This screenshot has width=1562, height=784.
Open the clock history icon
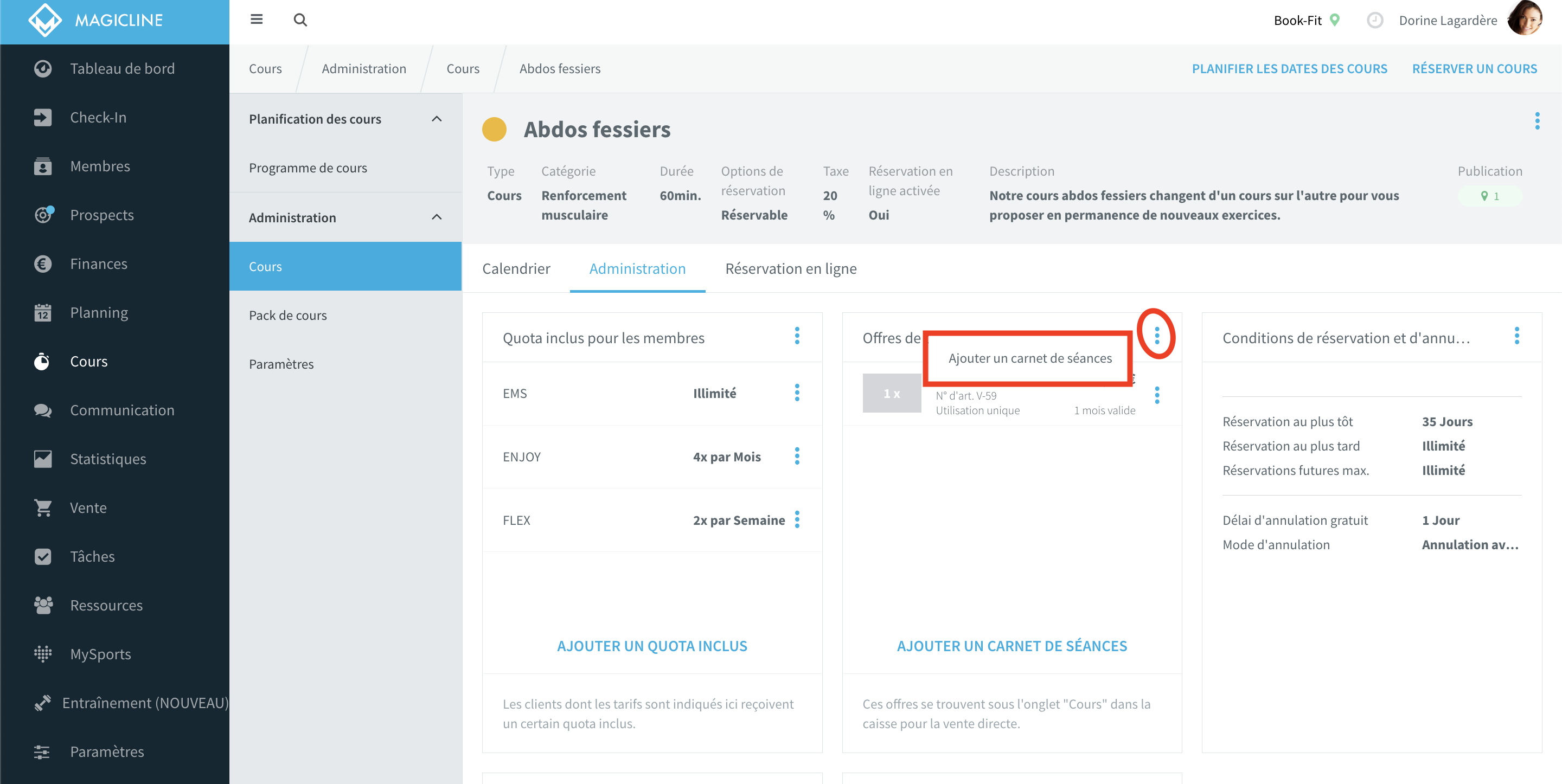tap(1375, 20)
